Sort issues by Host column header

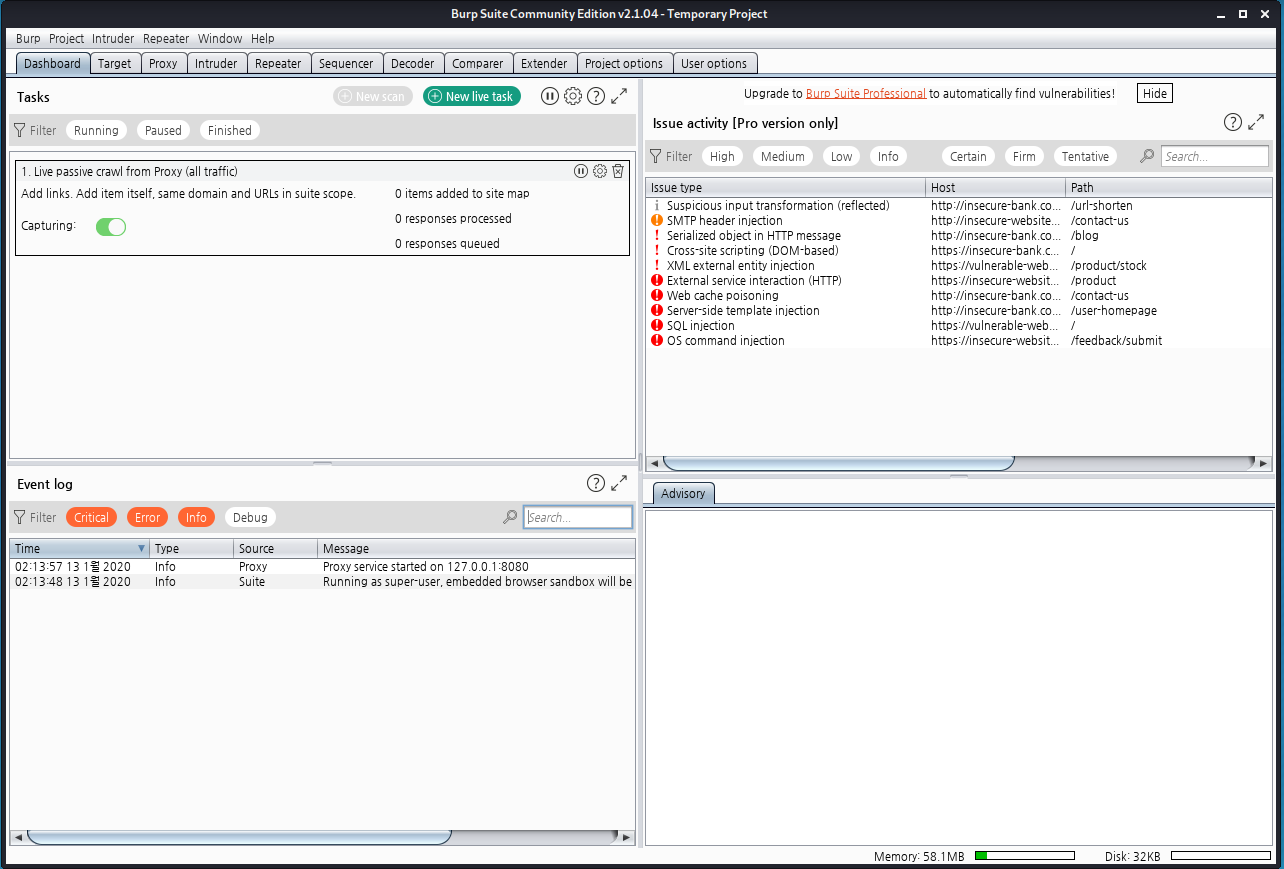[x=996, y=187]
